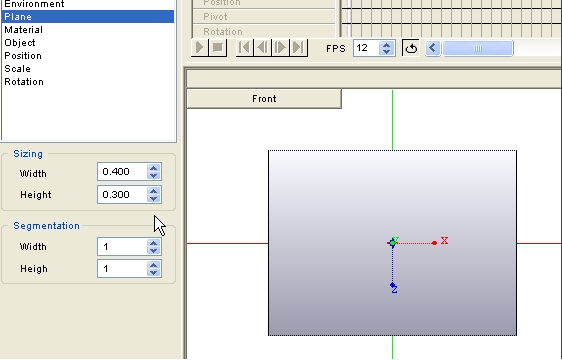Decrease Sizing Height with down arrow
Image resolution: width=562 pixels, height=360 pixels.
(x=154, y=198)
